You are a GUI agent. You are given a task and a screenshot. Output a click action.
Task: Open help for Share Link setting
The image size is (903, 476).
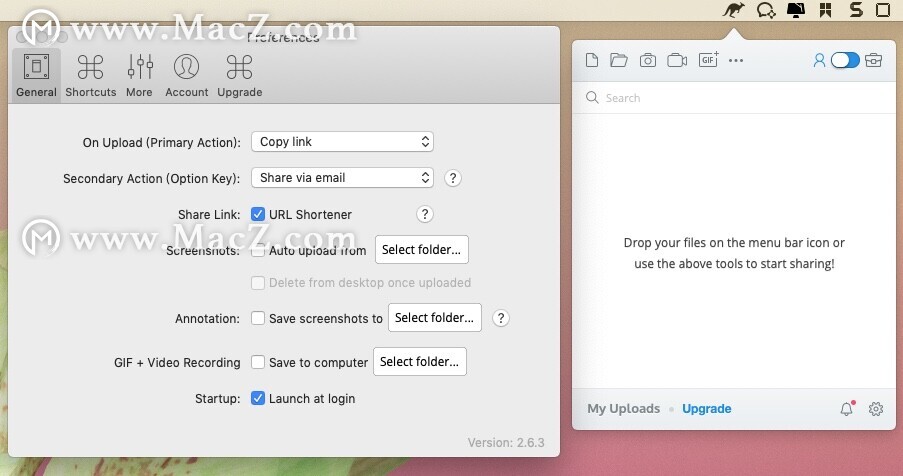424,214
